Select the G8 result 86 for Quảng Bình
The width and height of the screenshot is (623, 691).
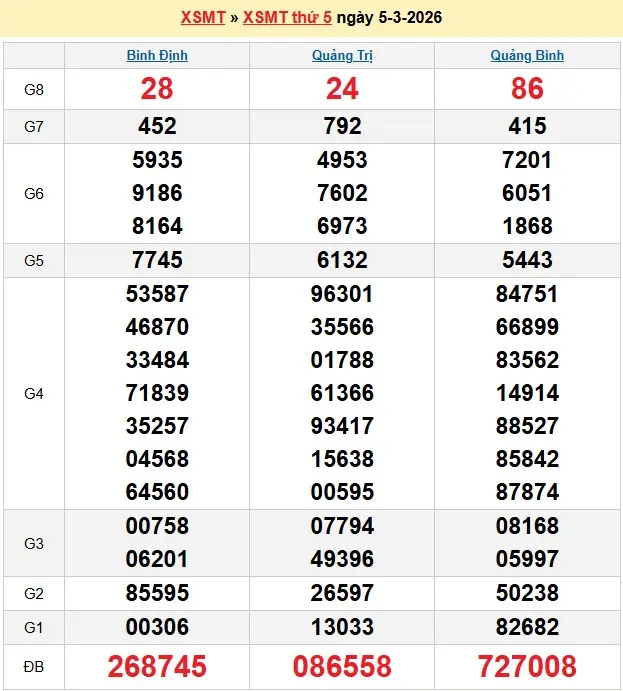point(527,89)
